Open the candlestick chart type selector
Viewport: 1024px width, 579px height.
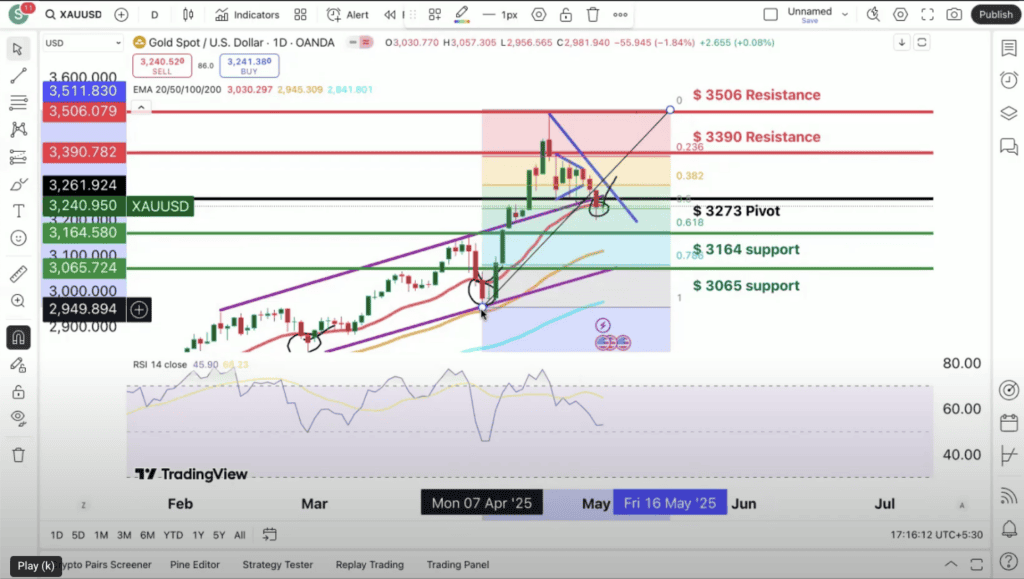click(188, 14)
